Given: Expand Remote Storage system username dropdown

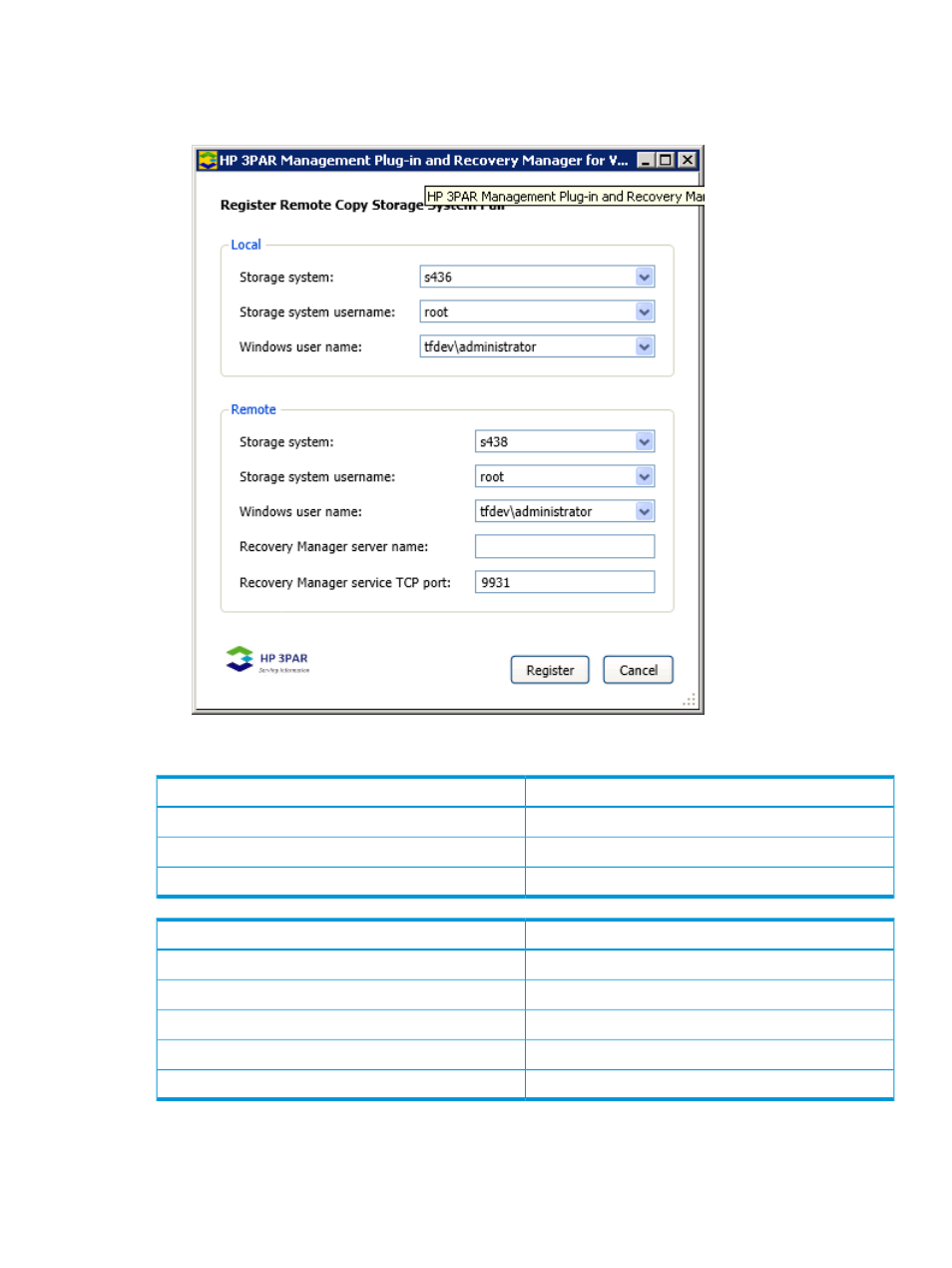Looking at the screenshot, I should point(645,477).
